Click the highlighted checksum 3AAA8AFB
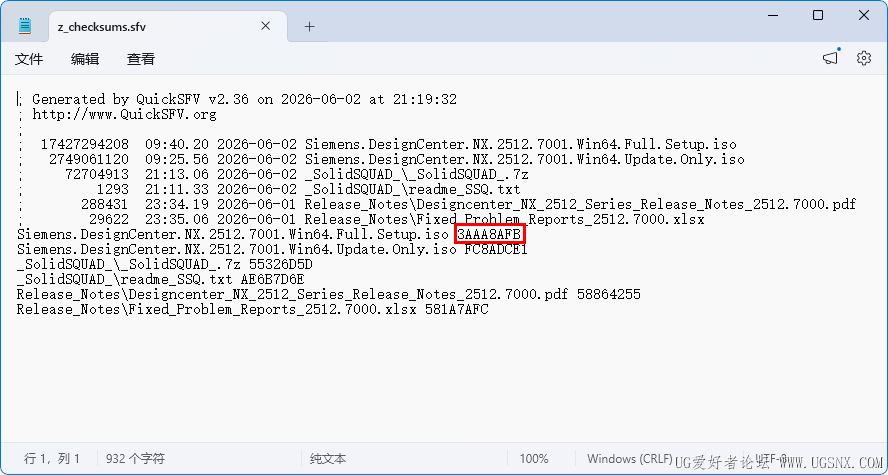Image resolution: width=888 pixels, height=475 pixels. [490, 234]
